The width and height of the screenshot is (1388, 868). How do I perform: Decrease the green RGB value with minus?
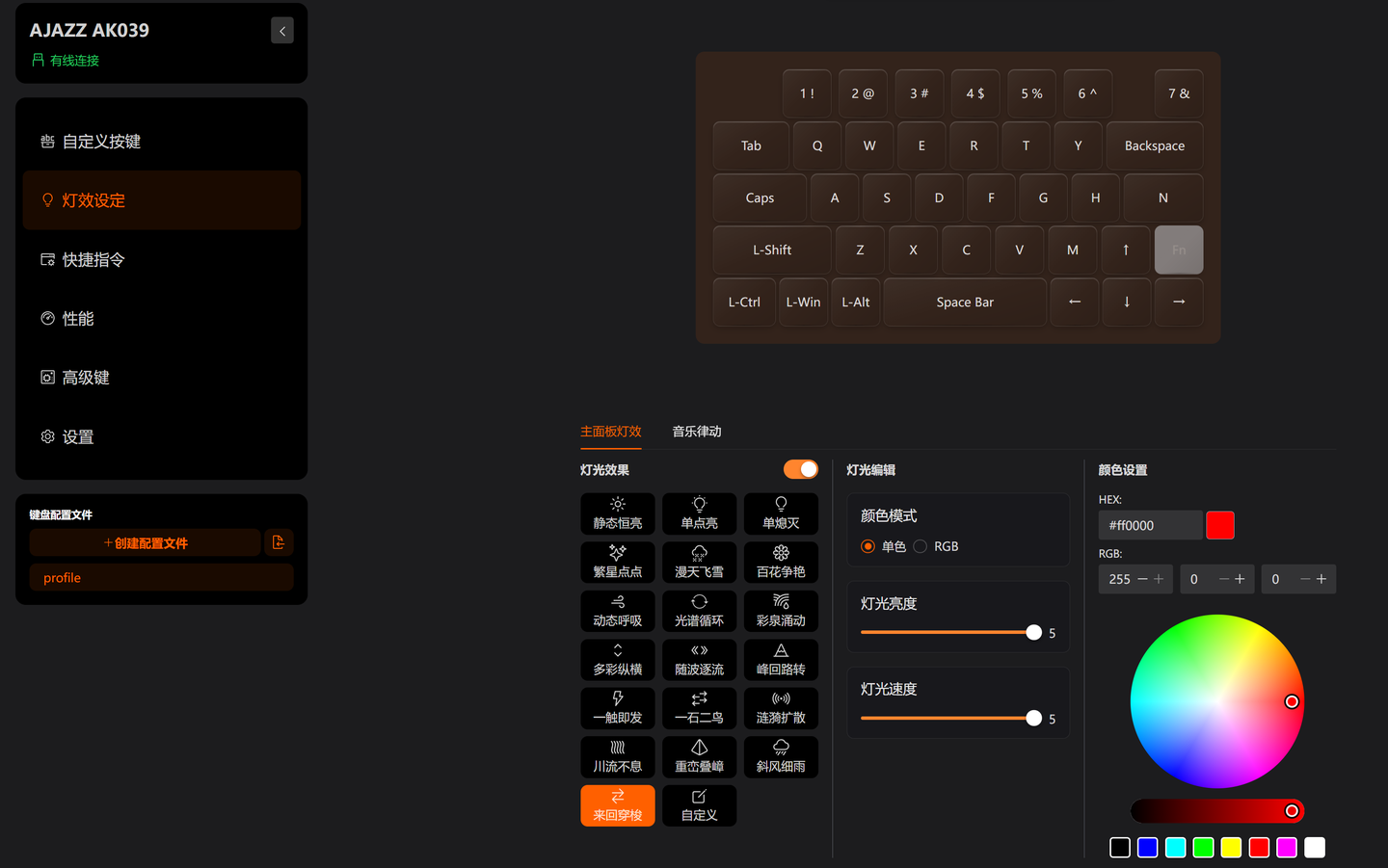click(x=1224, y=579)
